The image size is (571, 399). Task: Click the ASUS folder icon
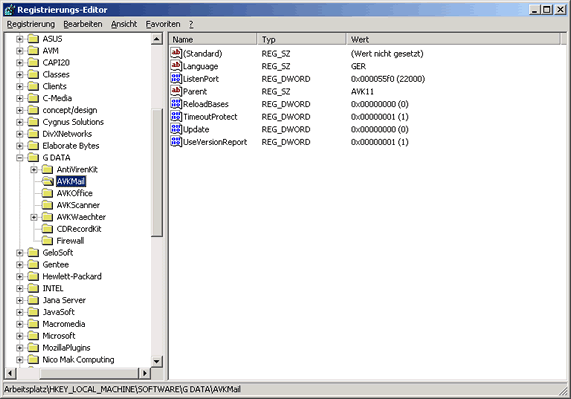pyautogui.click(x=33, y=39)
